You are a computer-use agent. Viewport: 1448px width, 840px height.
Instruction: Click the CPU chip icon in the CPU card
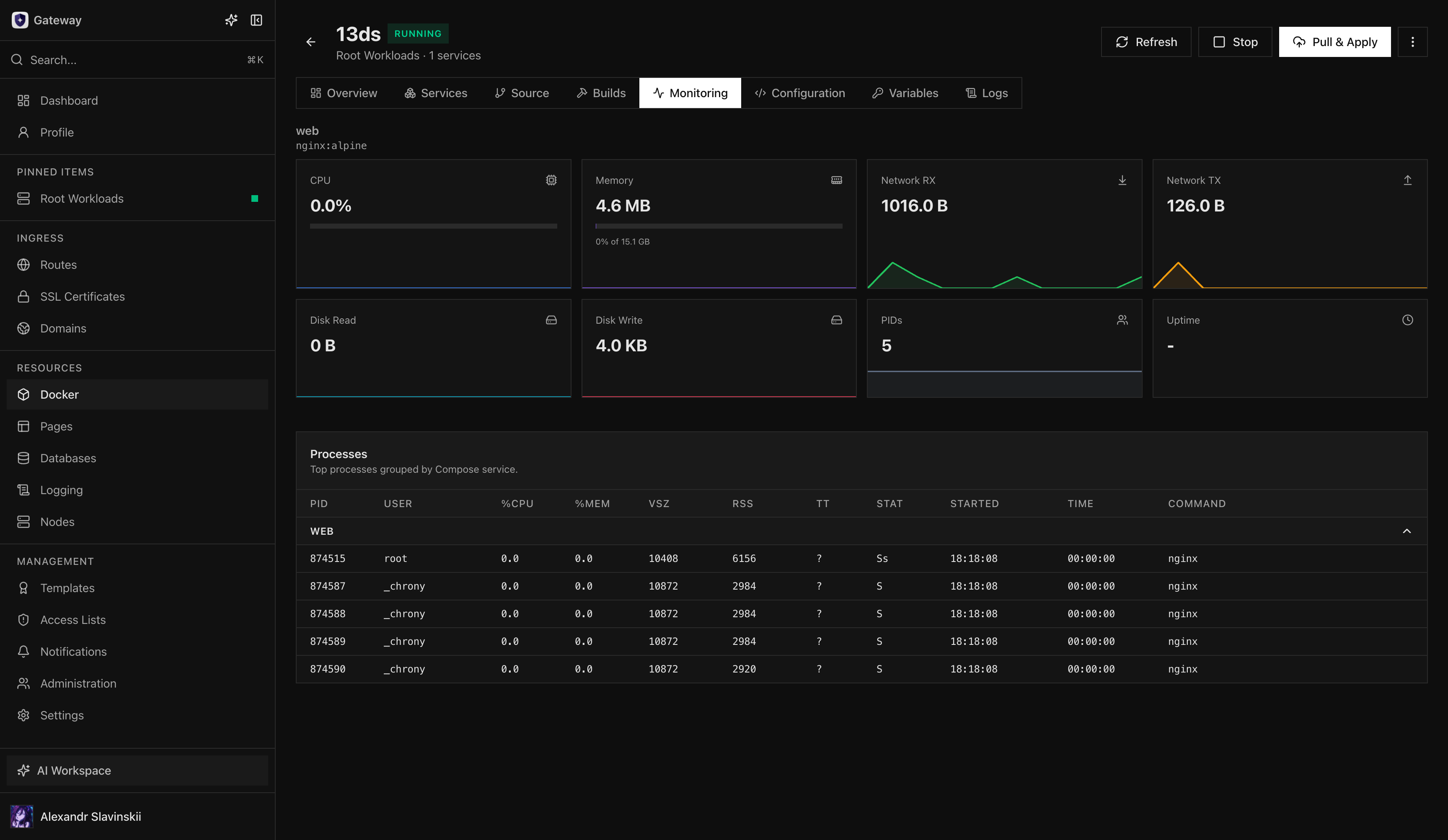coord(551,180)
